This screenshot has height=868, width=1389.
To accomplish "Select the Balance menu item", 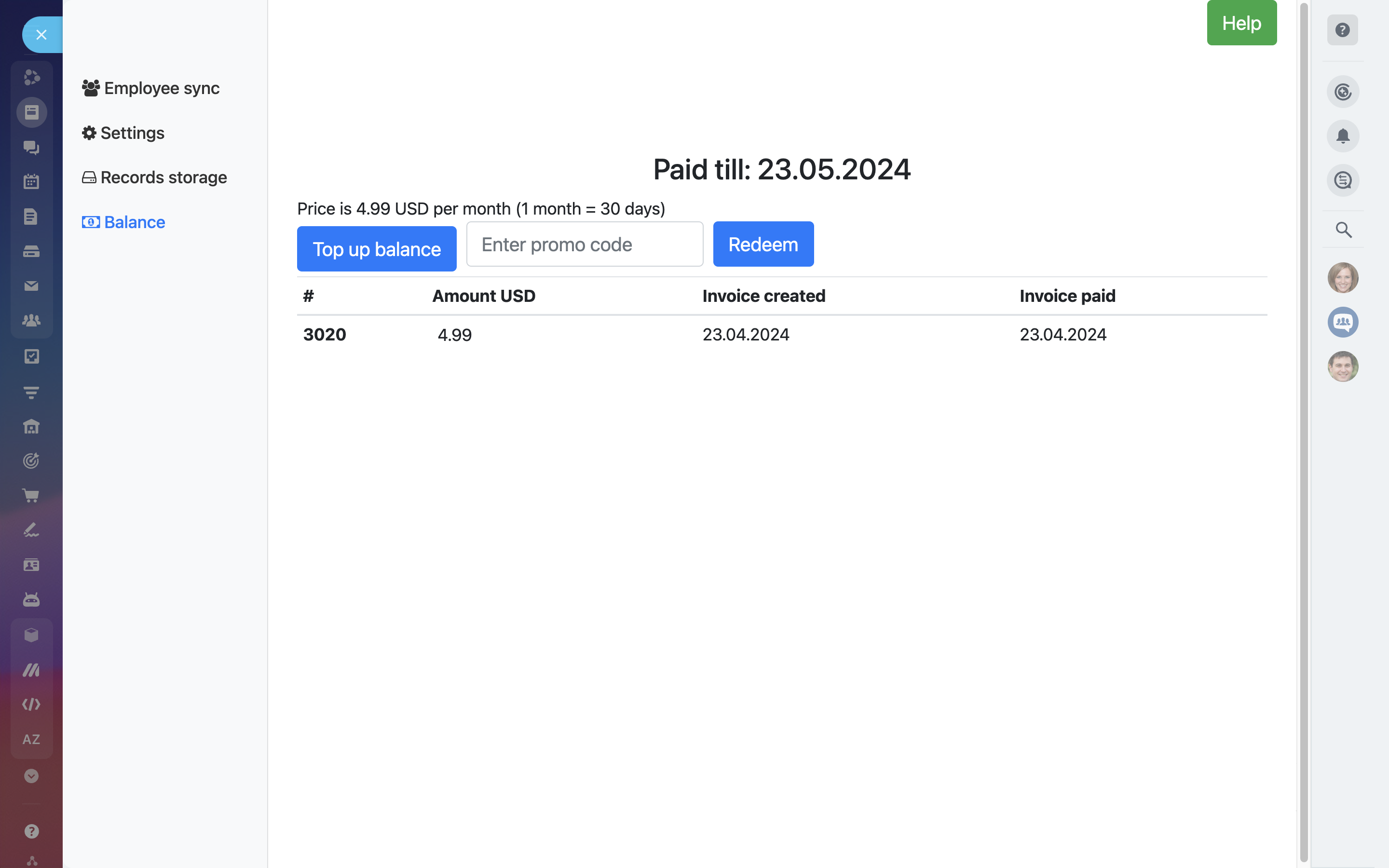I will click(x=123, y=222).
